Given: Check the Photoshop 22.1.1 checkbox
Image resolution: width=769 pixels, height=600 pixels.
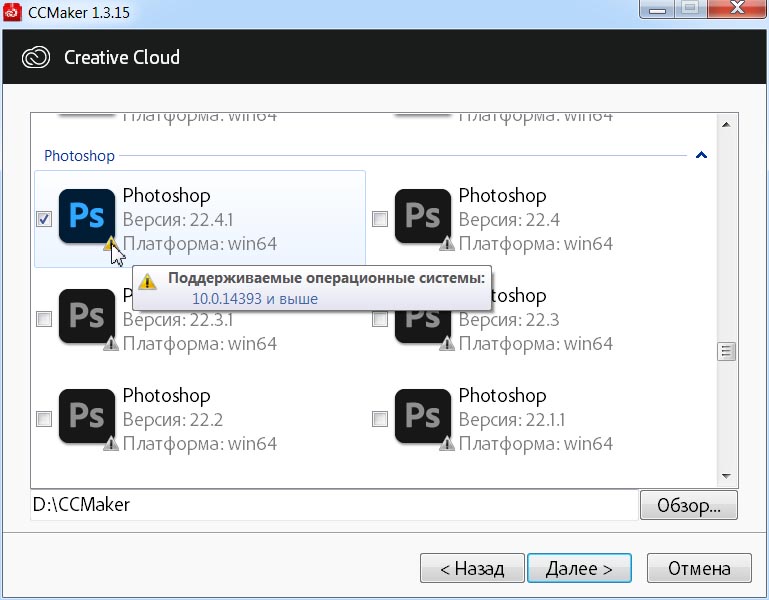Looking at the screenshot, I should pyautogui.click(x=380, y=419).
